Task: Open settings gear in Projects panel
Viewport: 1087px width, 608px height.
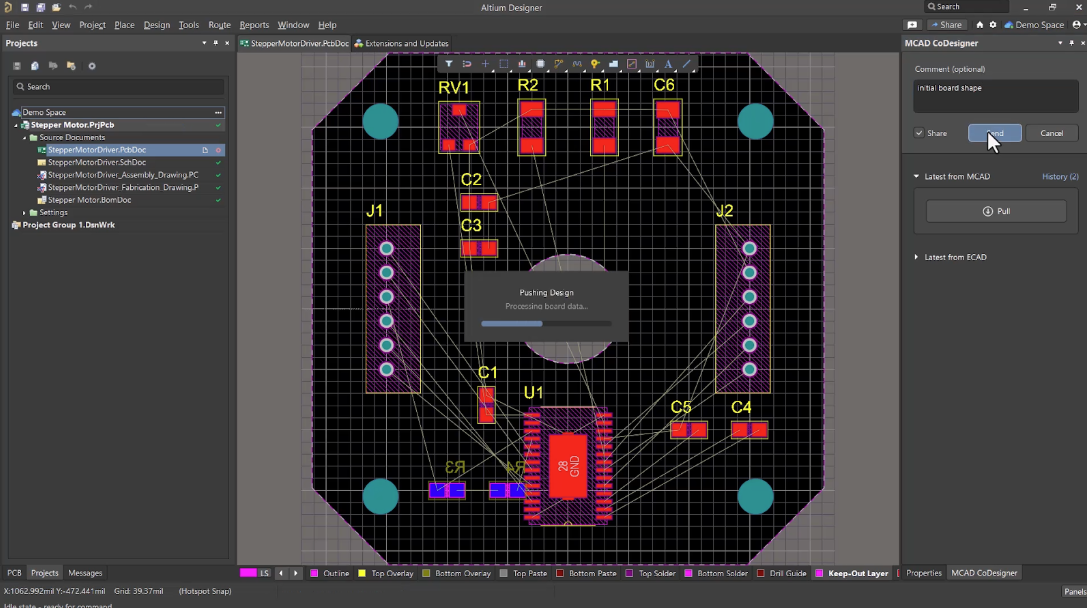Action: (x=92, y=66)
